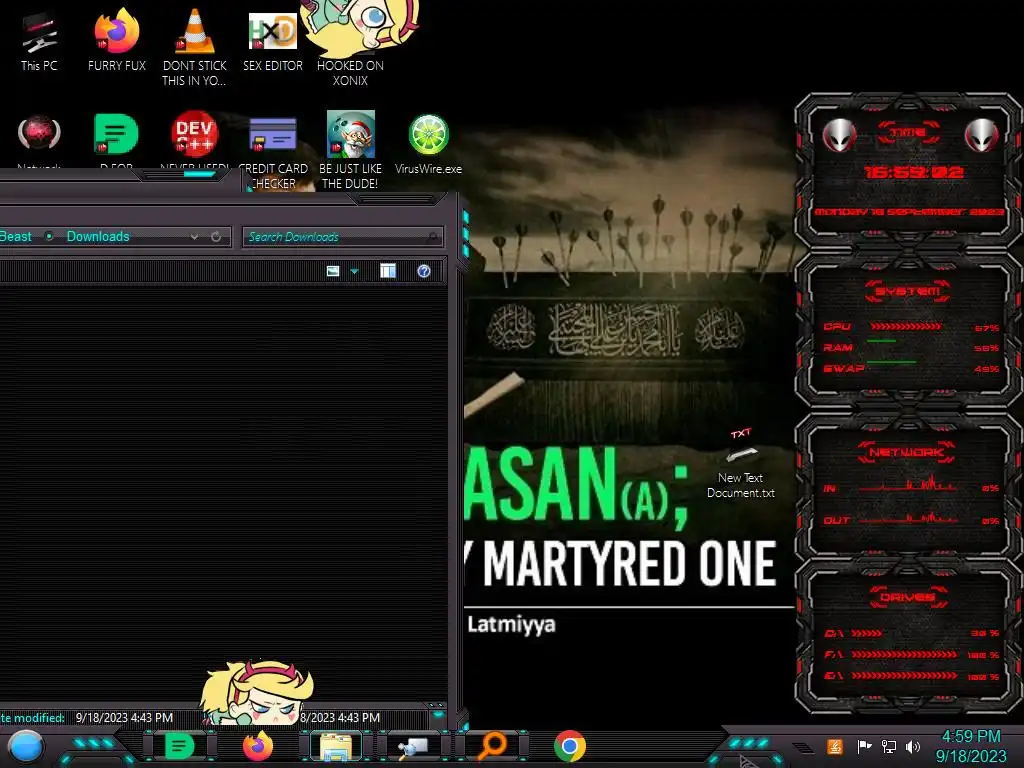
Task: Select the BE JUST LIKE THE DUDE icon
Action: (x=350, y=151)
